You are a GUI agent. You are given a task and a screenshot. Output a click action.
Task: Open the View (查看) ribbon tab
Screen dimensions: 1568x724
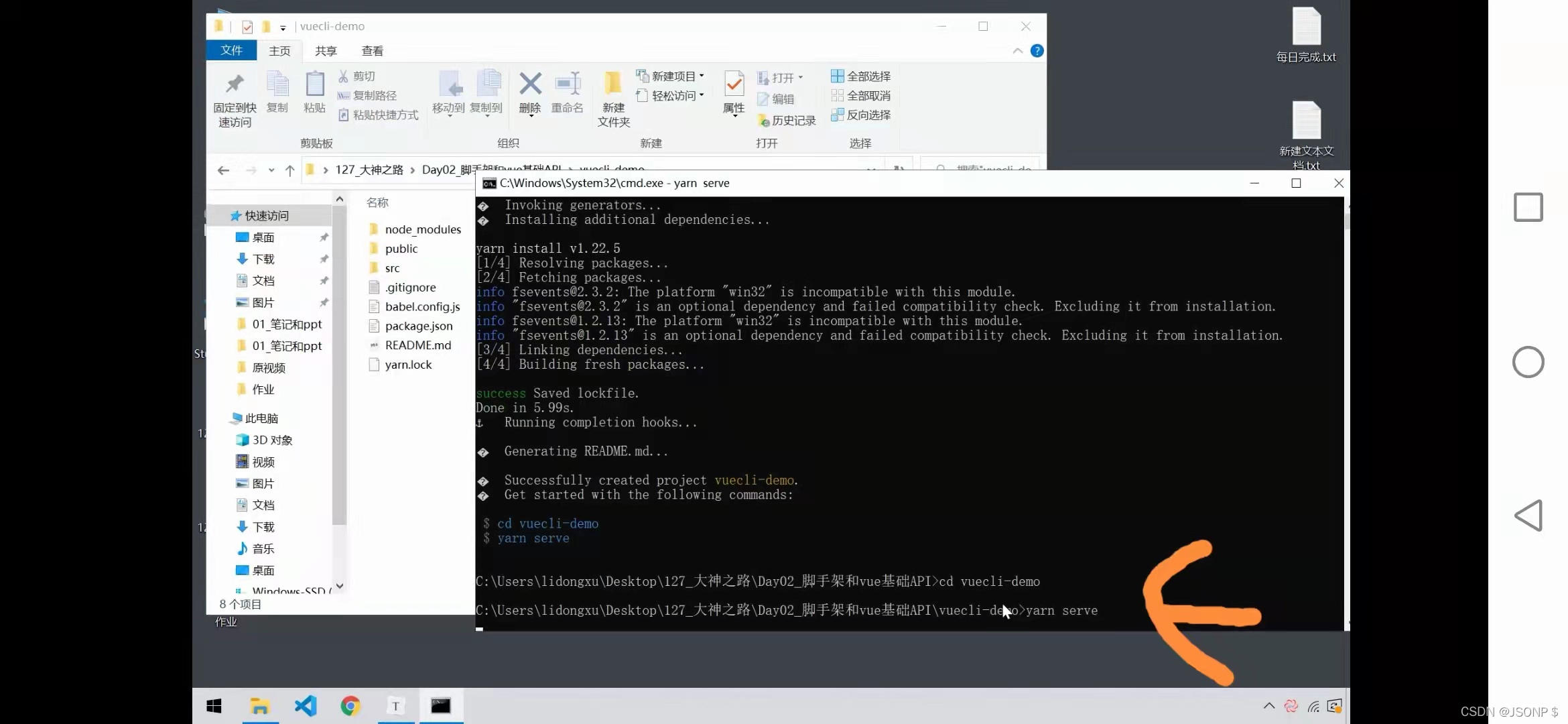(x=373, y=51)
